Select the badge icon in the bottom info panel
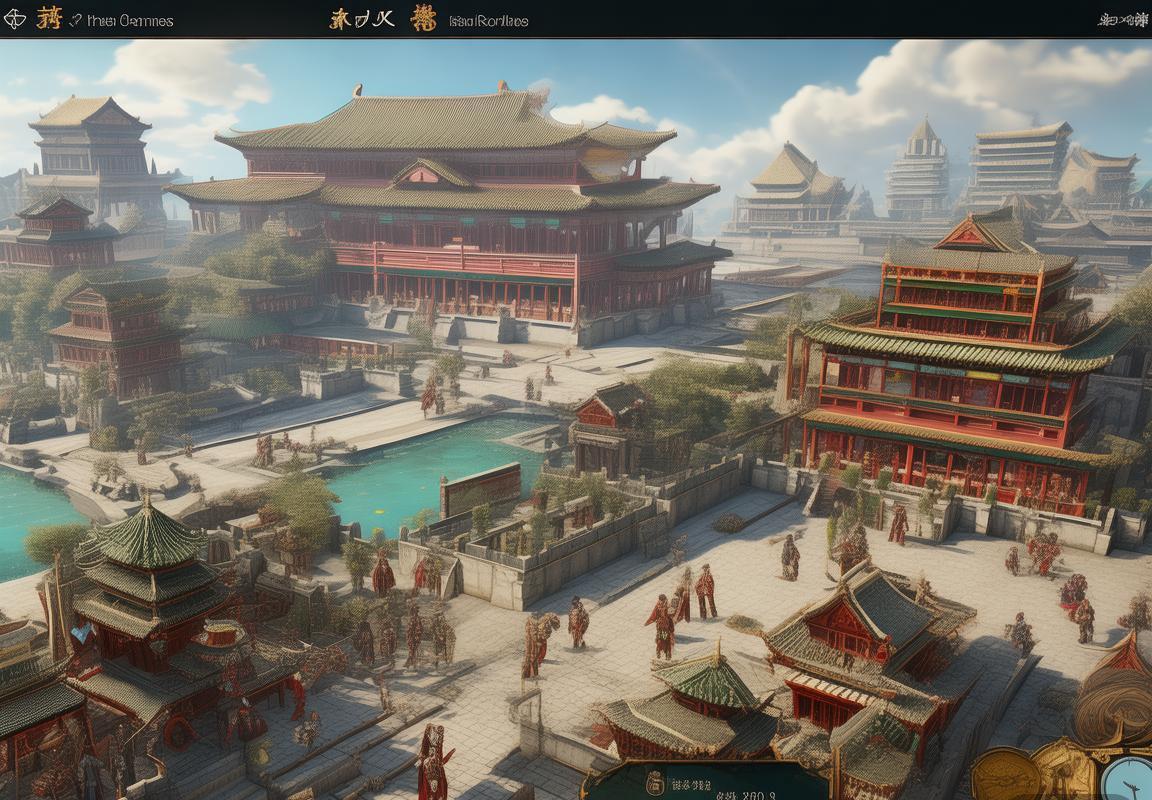1152x800 pixels. [x=655, y=781]
